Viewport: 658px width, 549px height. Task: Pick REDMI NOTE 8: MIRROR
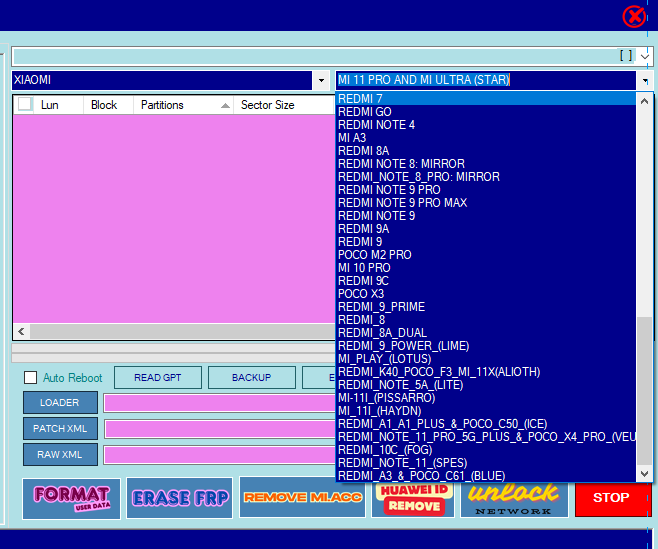click(x=486, y=164)
